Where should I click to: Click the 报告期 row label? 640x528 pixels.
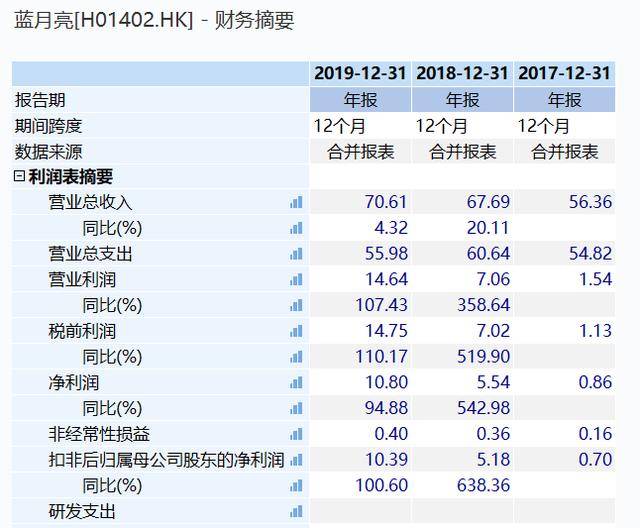[40, 100]
